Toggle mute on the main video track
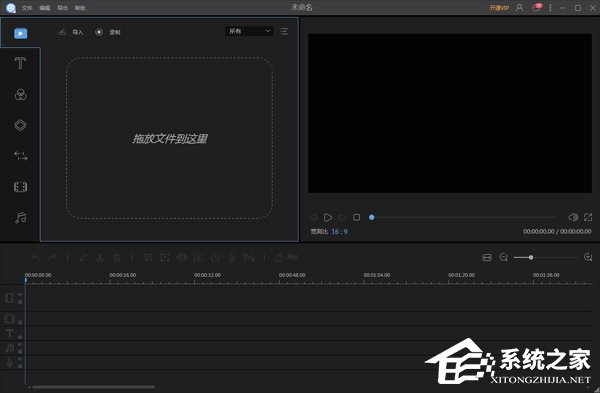The image size is (600, 393). [x=20, y=295]
